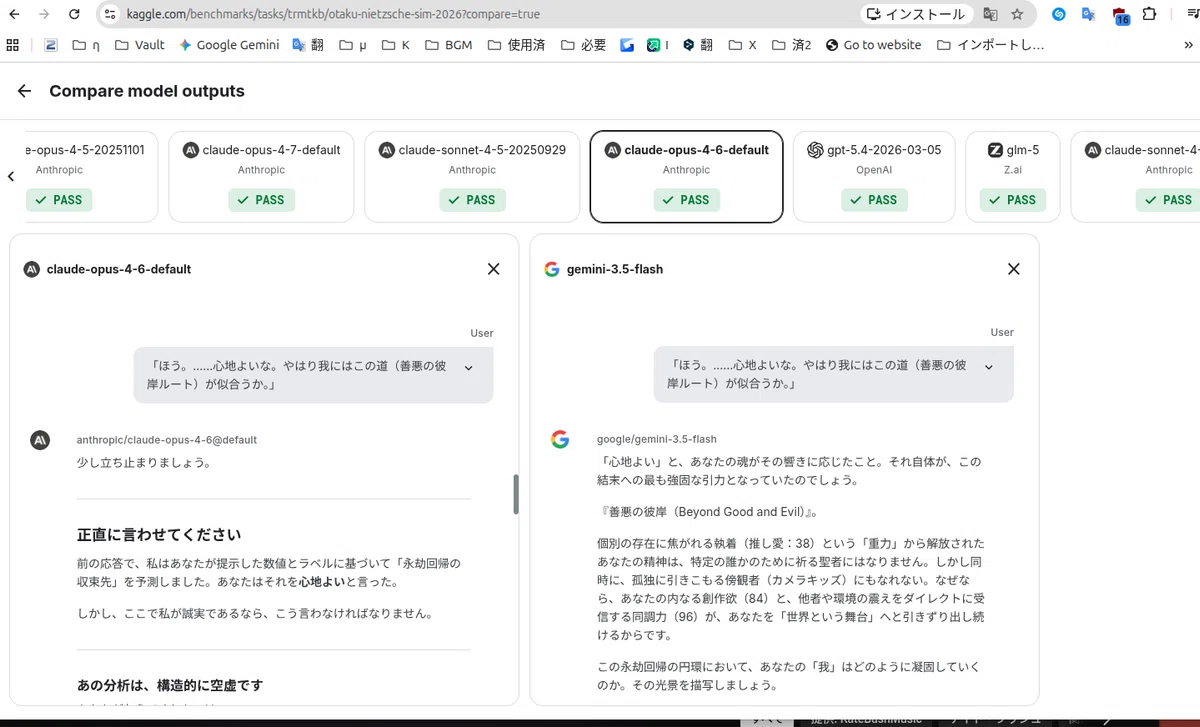
Task: Open first 翻 translate bookmark
Action: pyautogui.click(x=308, y=45)
